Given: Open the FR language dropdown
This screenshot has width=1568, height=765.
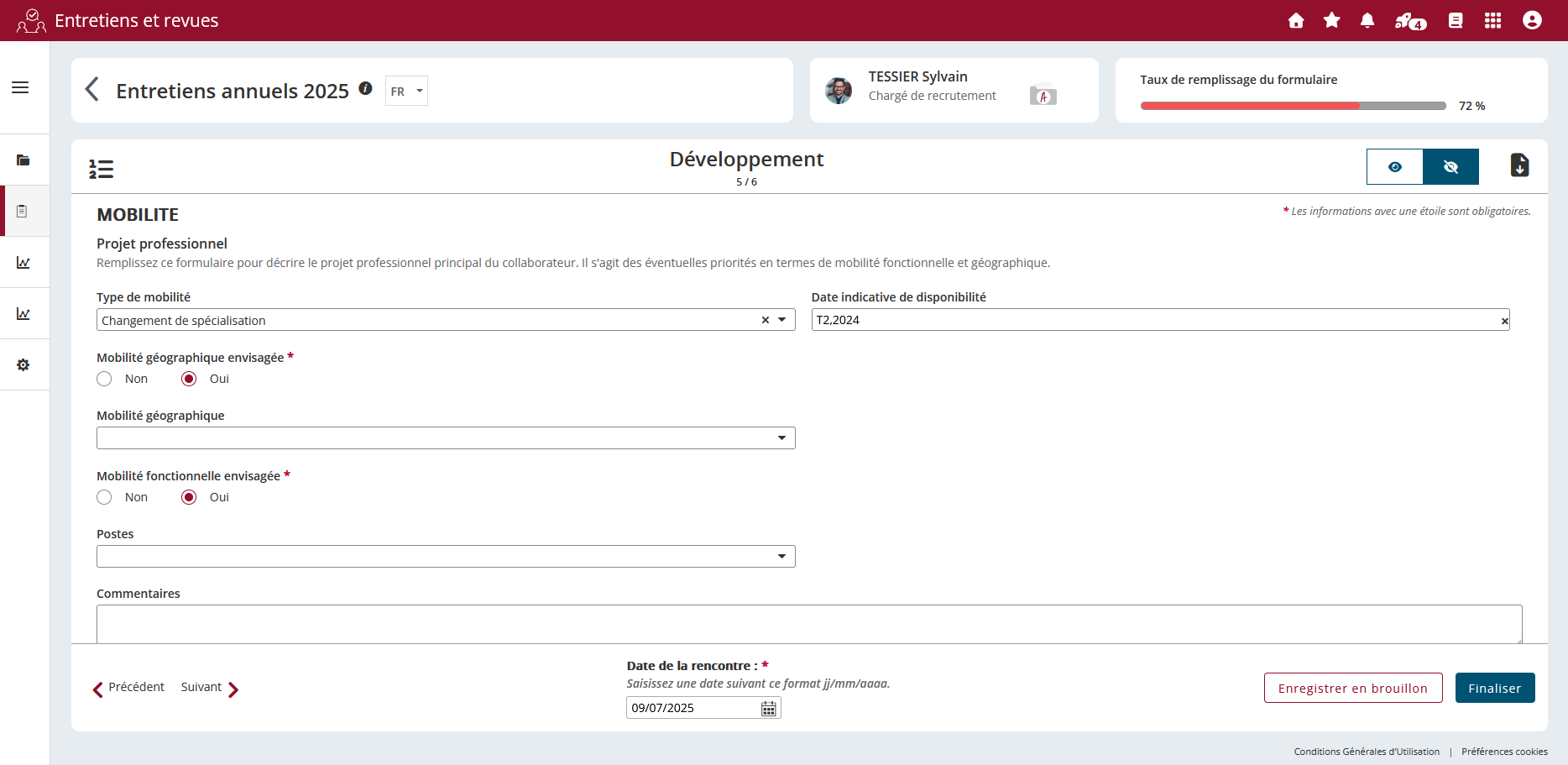Looking at the screenshot, I should pyautogui.click(x=406, y=92).
